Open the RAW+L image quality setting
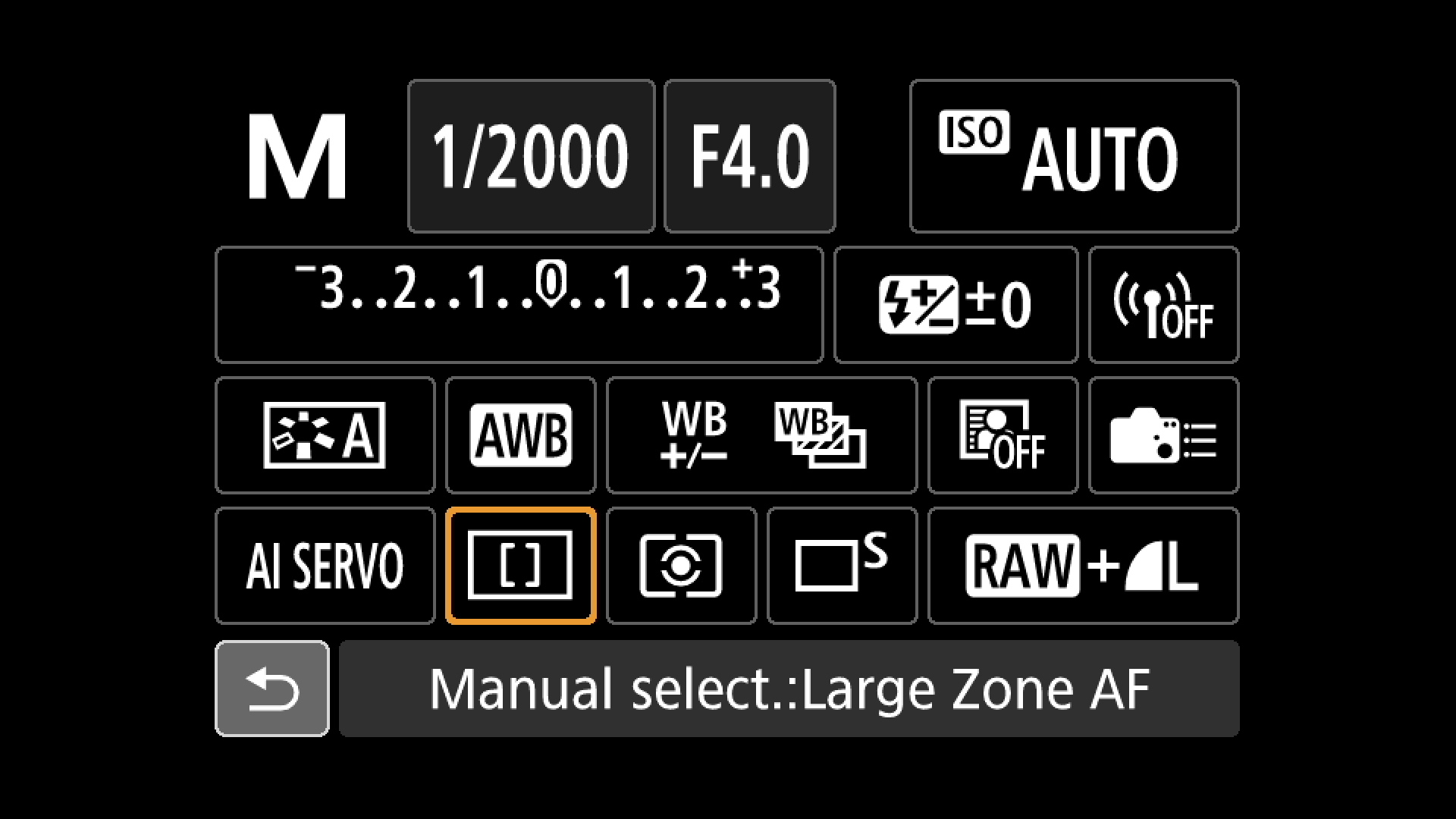 pyautogui.click(x=1084, y=566)
